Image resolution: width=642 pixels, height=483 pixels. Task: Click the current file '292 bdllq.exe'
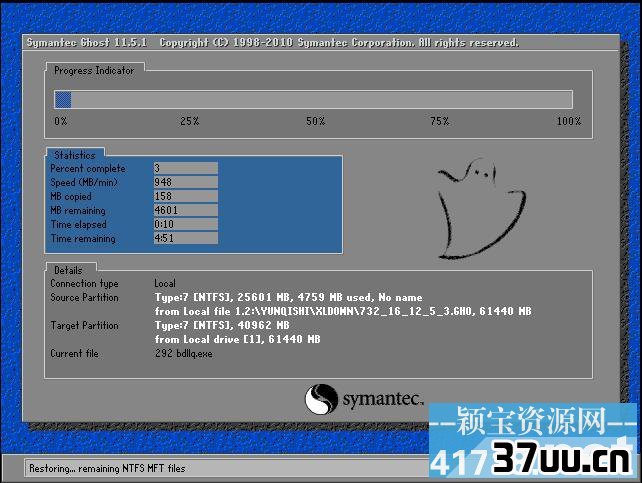tap(183, 353)
